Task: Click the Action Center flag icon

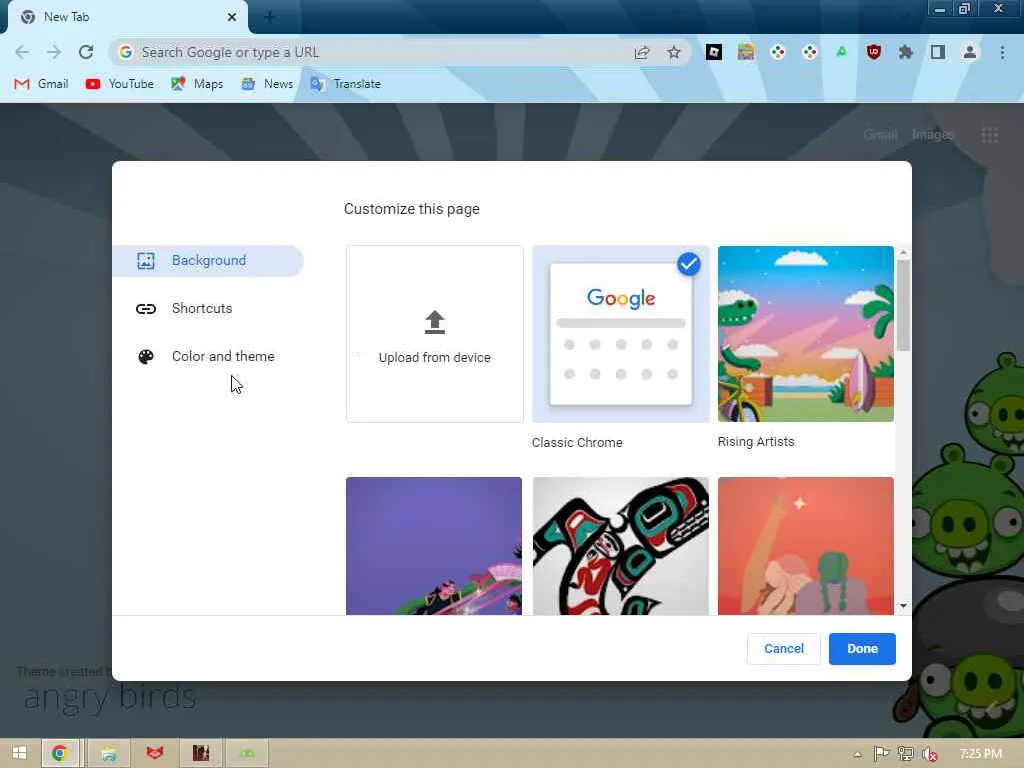Action: click(x=881, y=754)
